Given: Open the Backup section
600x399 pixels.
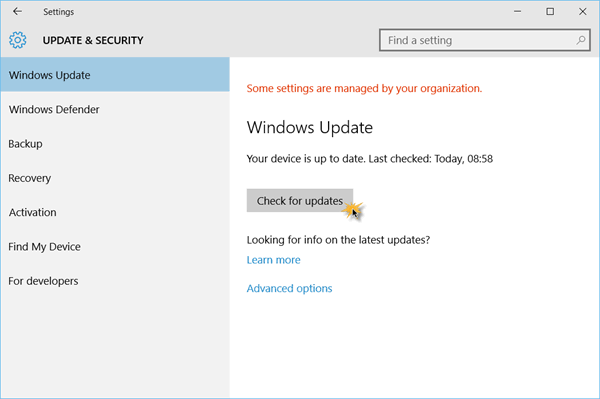Looking at the screenshot, I should tap(115, 144).
